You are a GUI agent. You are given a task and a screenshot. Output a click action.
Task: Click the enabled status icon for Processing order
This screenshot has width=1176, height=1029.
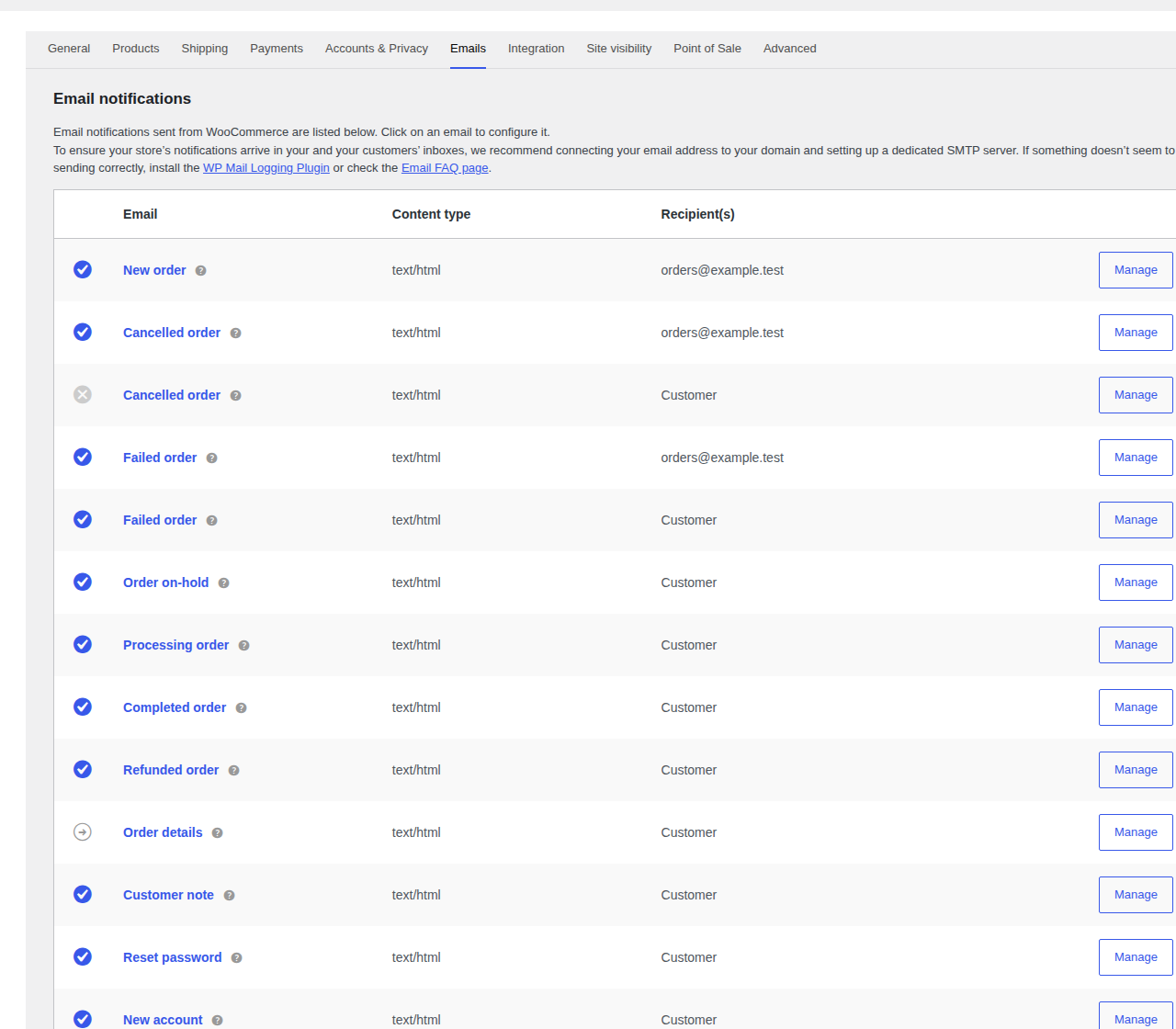83,644
